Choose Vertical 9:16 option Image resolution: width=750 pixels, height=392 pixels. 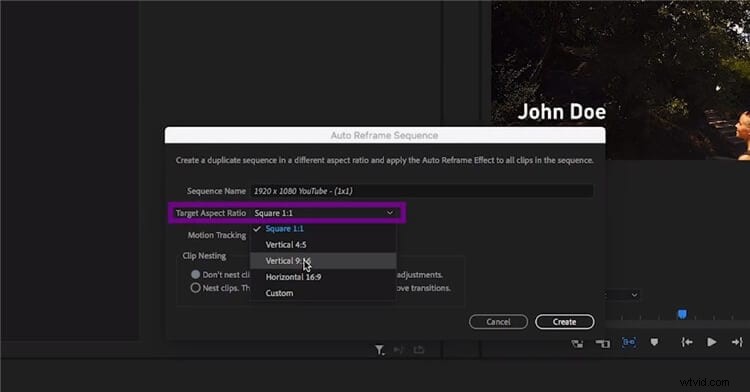[x=323, y=261]
